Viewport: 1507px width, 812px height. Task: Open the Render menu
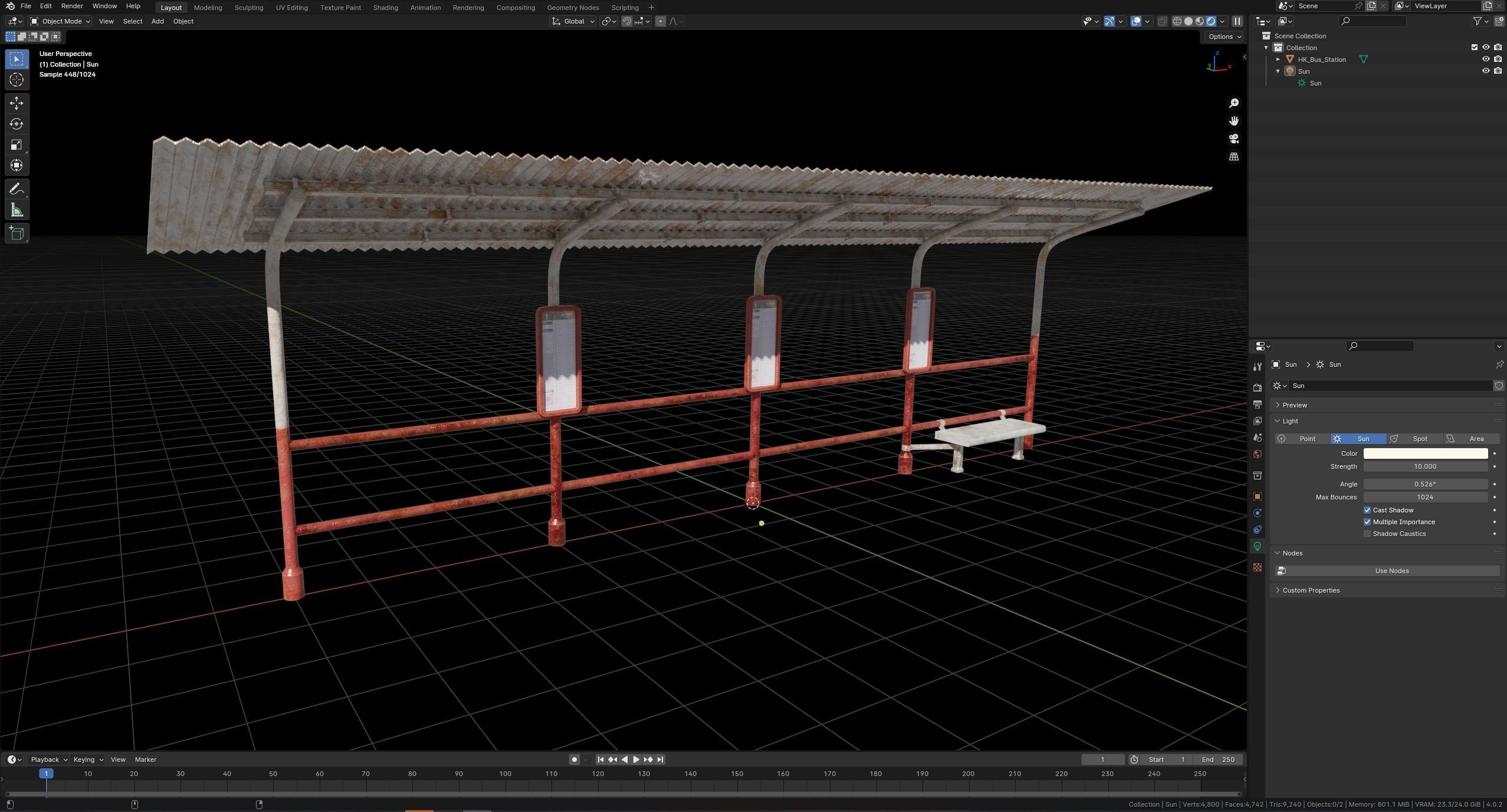(x=72, y=6)
